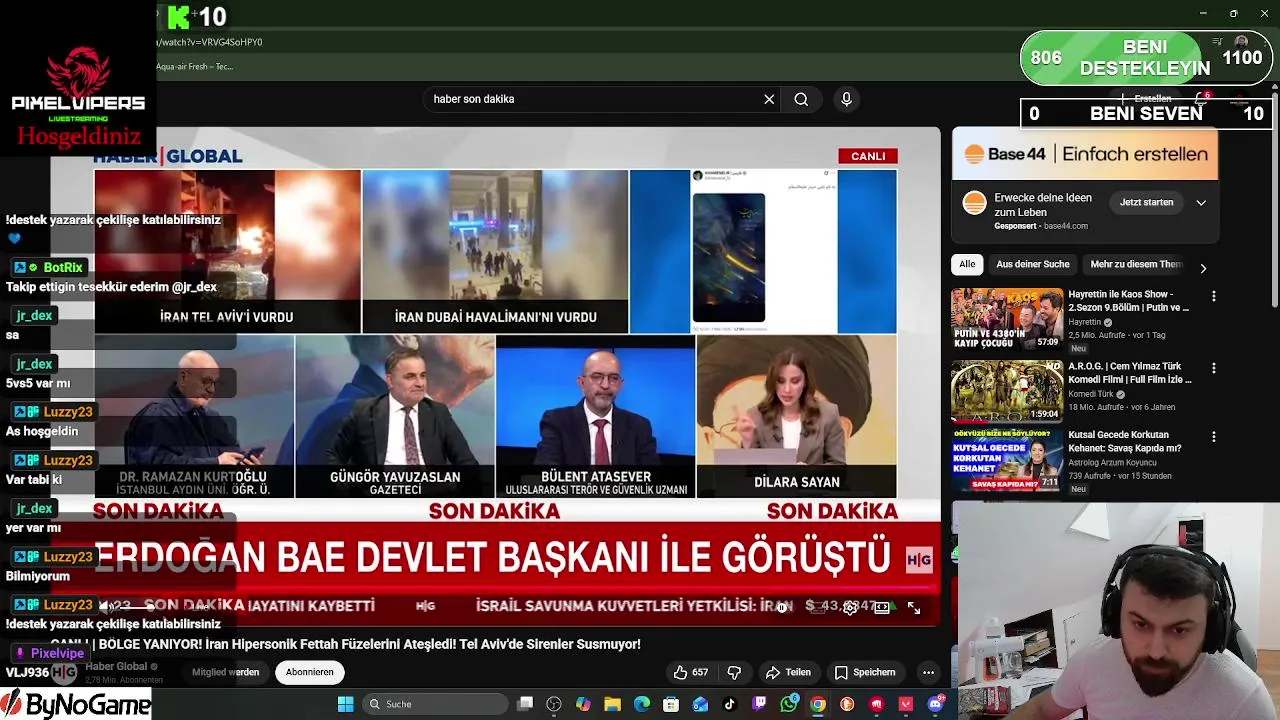Open Discord from the taskbar
The height and width of the screenshot is (720, 1280).
pos(935,704)
